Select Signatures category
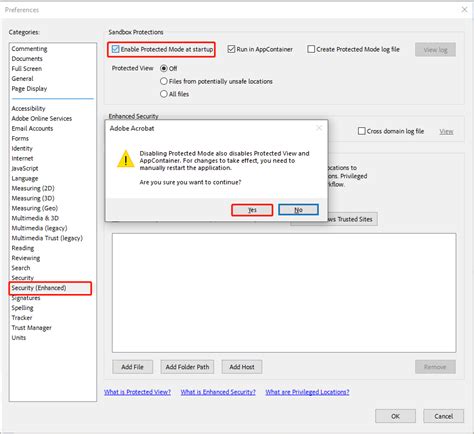This screenshot has height=434, width=474. pos(26,298)
